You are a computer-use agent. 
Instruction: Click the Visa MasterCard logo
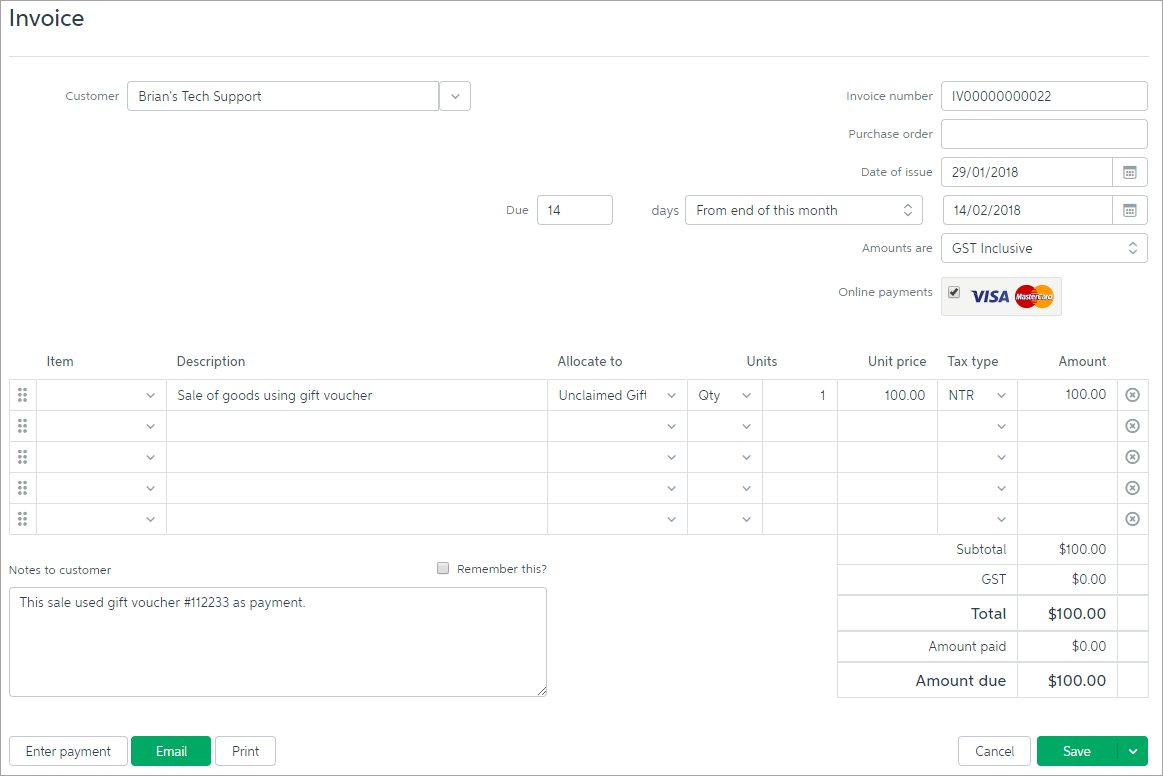tap(1012, 297)
